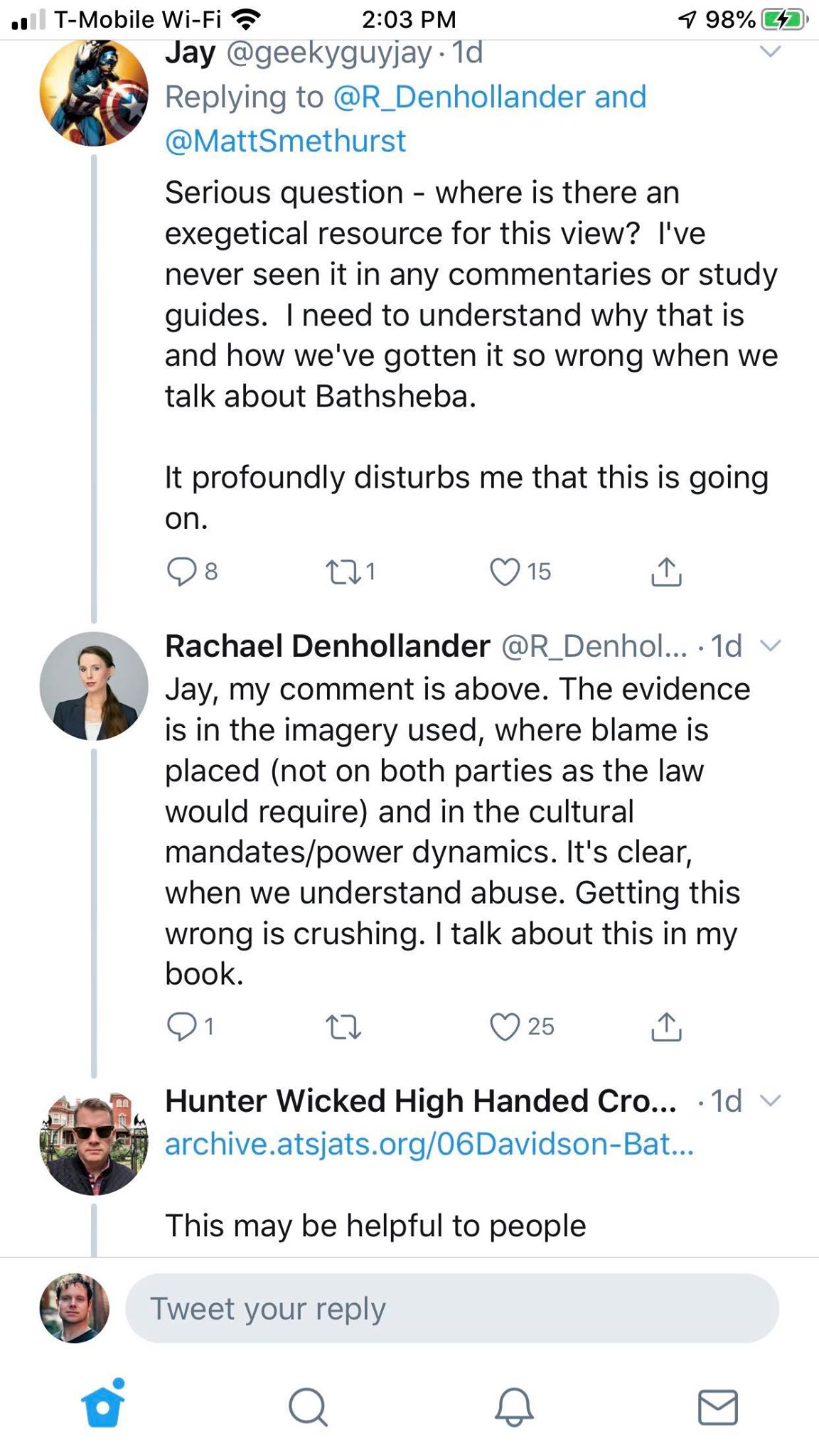The image size is (819, 1456).
Task: Reply to Rachael Denhollander's tweet
Action: [x=181, y=1027]
